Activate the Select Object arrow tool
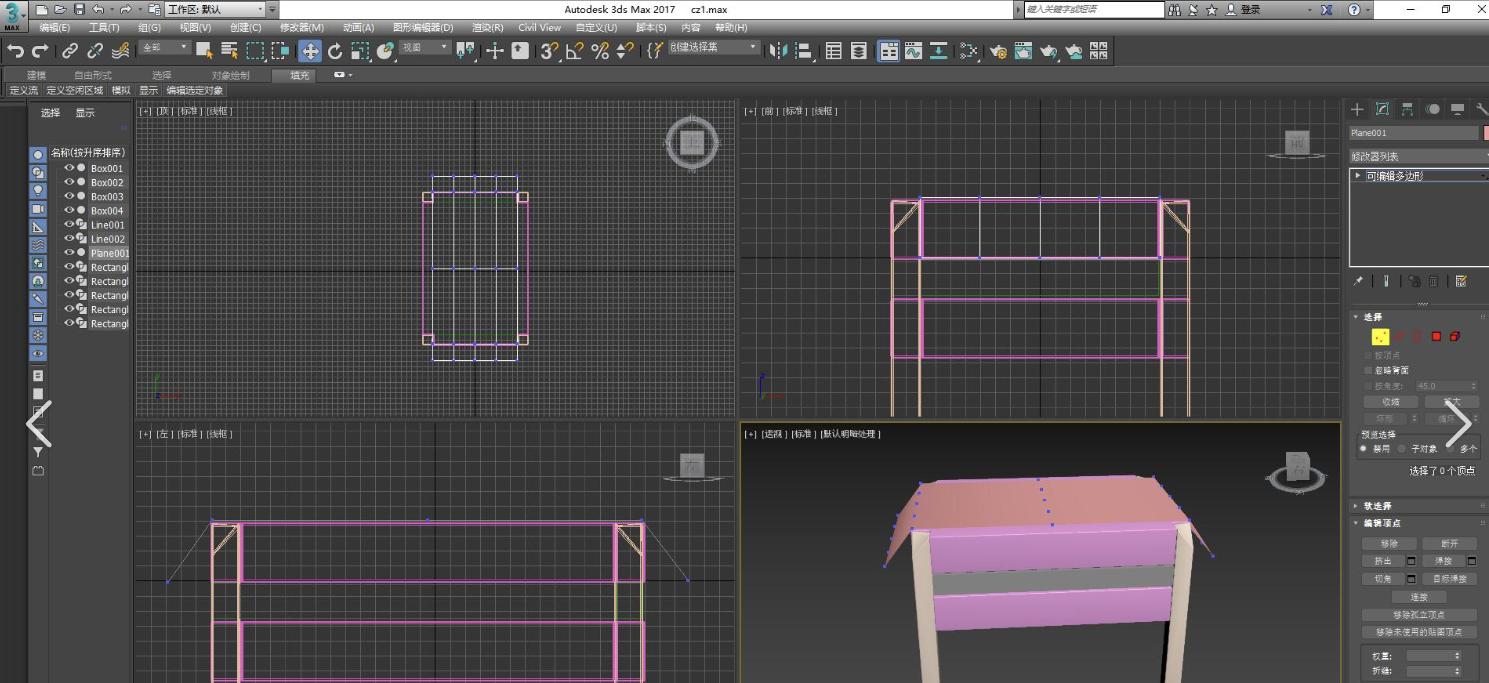The height and width of the screenshot is (683, 1489). pyautogui.click(x=203, y=52)
